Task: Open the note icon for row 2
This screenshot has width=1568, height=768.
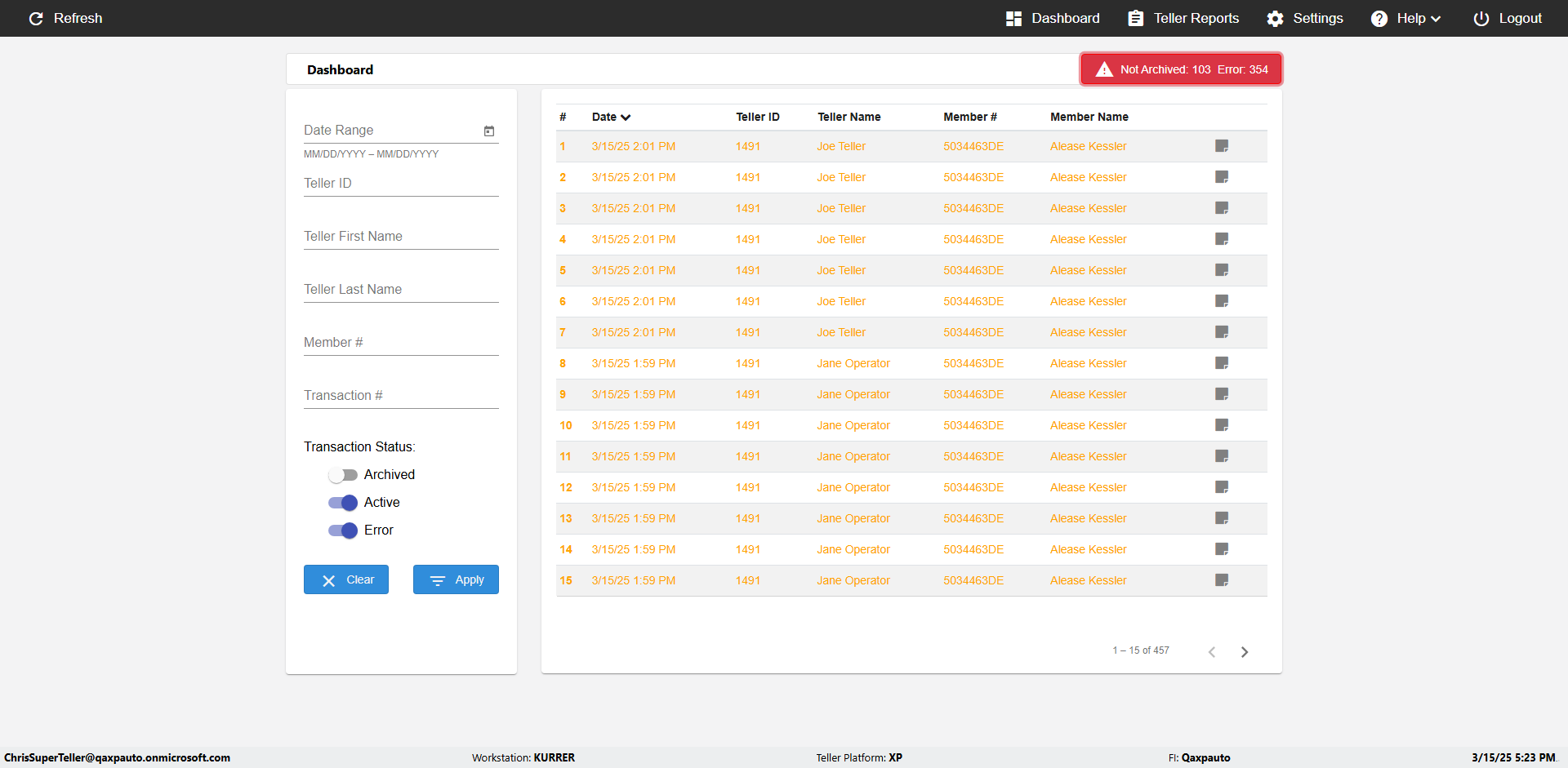Action: tap(1222, 177)
